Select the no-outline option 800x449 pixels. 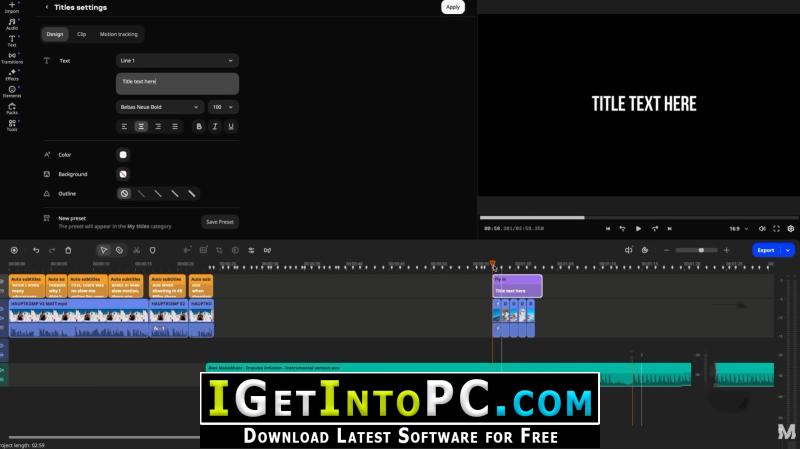pyautogui.click(x=124, y=193)
